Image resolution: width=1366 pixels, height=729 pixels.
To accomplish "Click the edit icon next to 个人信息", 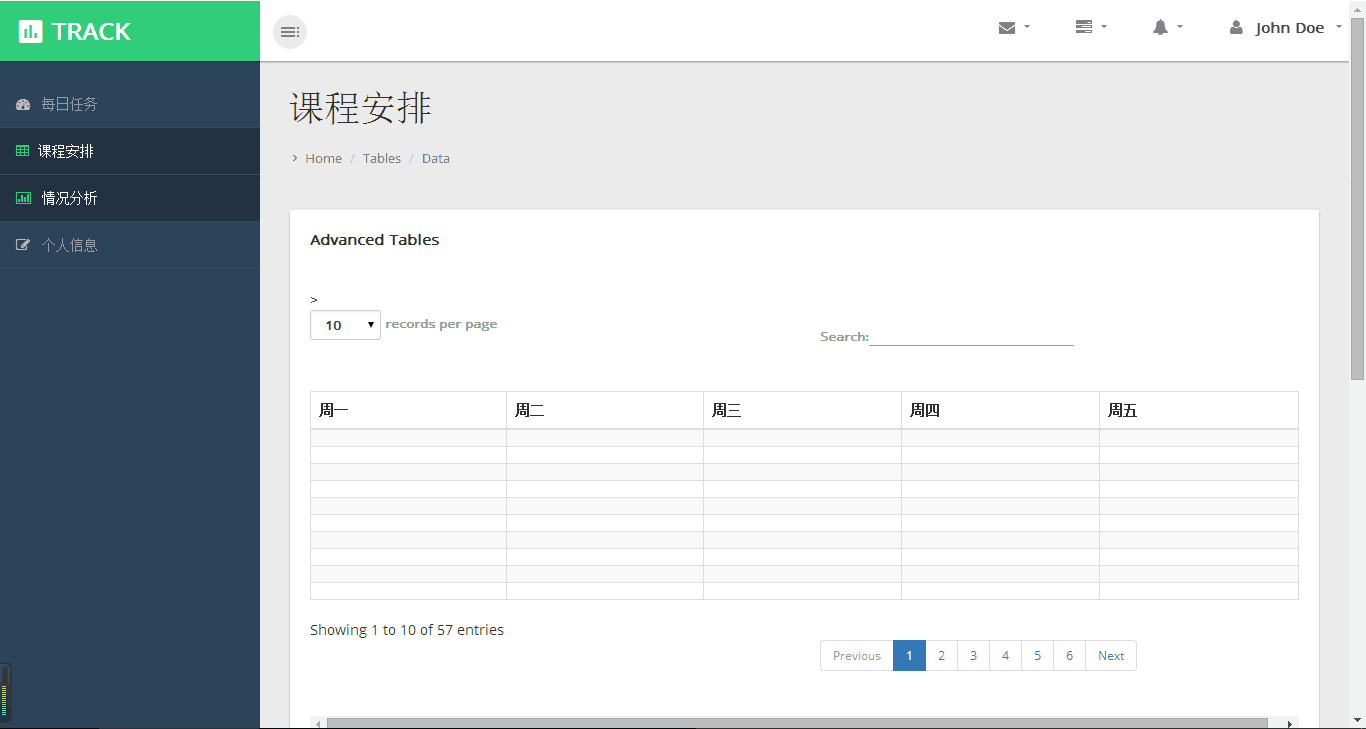I will (x=23, y=245).
